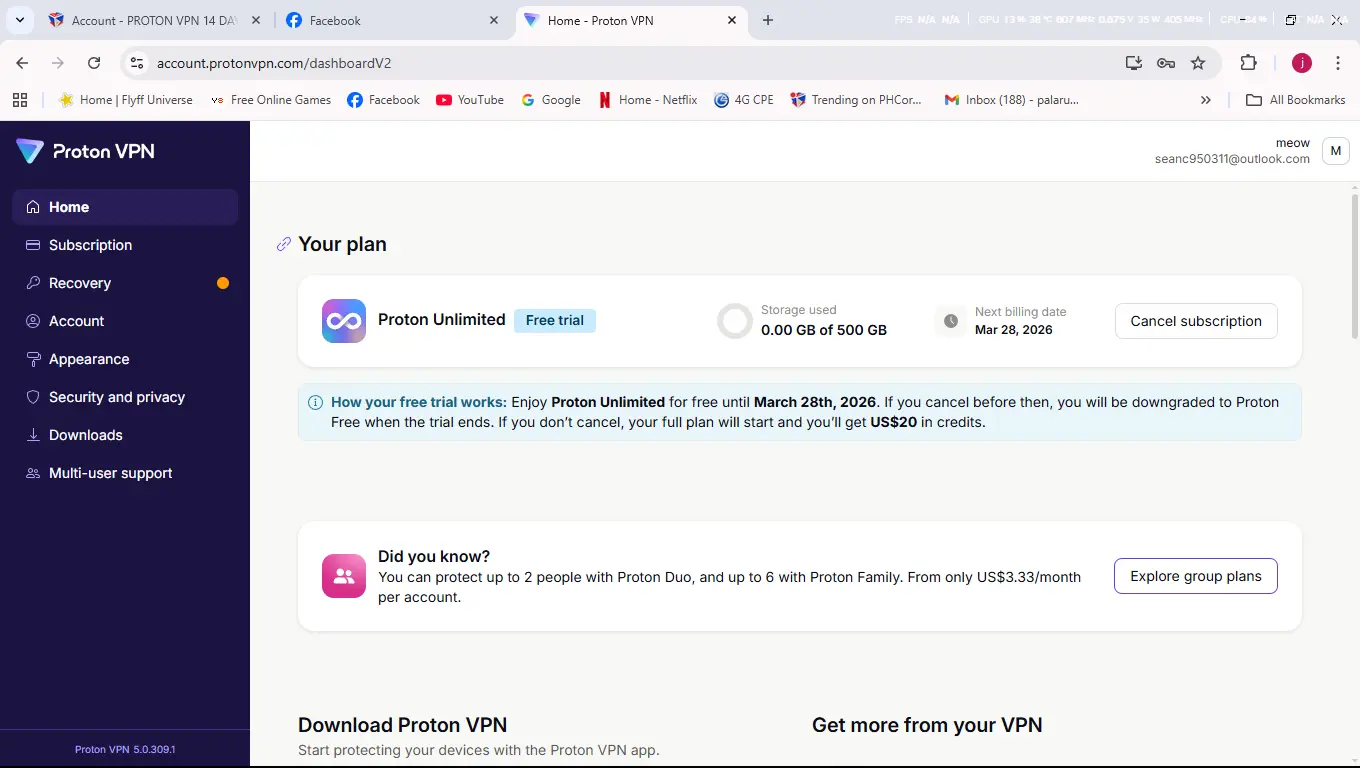The height and width of the screenshot is (768, 1360).
Task: Click the pink group people icon
Action: coord(344,576)
